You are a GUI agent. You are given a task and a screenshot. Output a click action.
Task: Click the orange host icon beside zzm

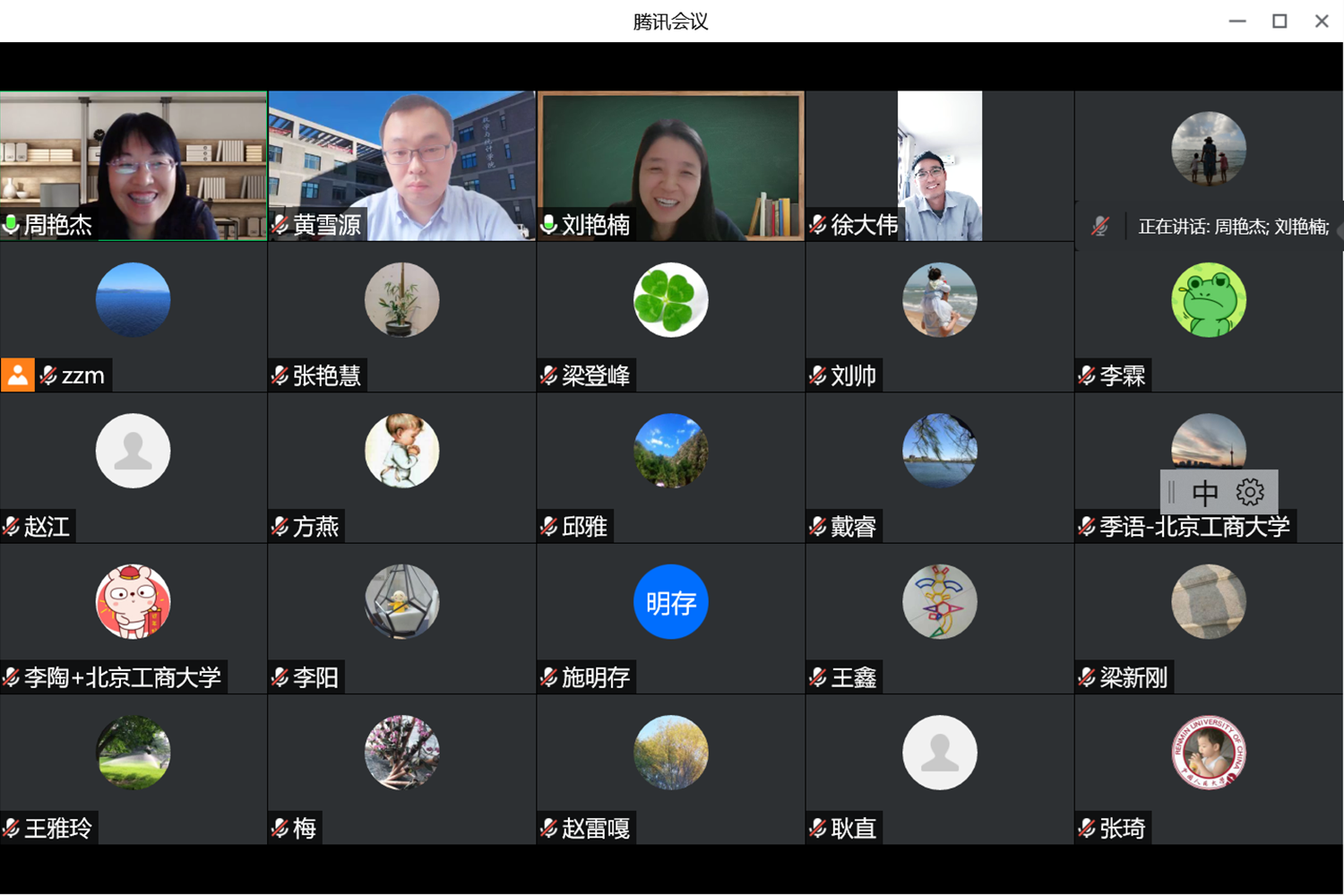pyautogui.click(x=18, y=375)
